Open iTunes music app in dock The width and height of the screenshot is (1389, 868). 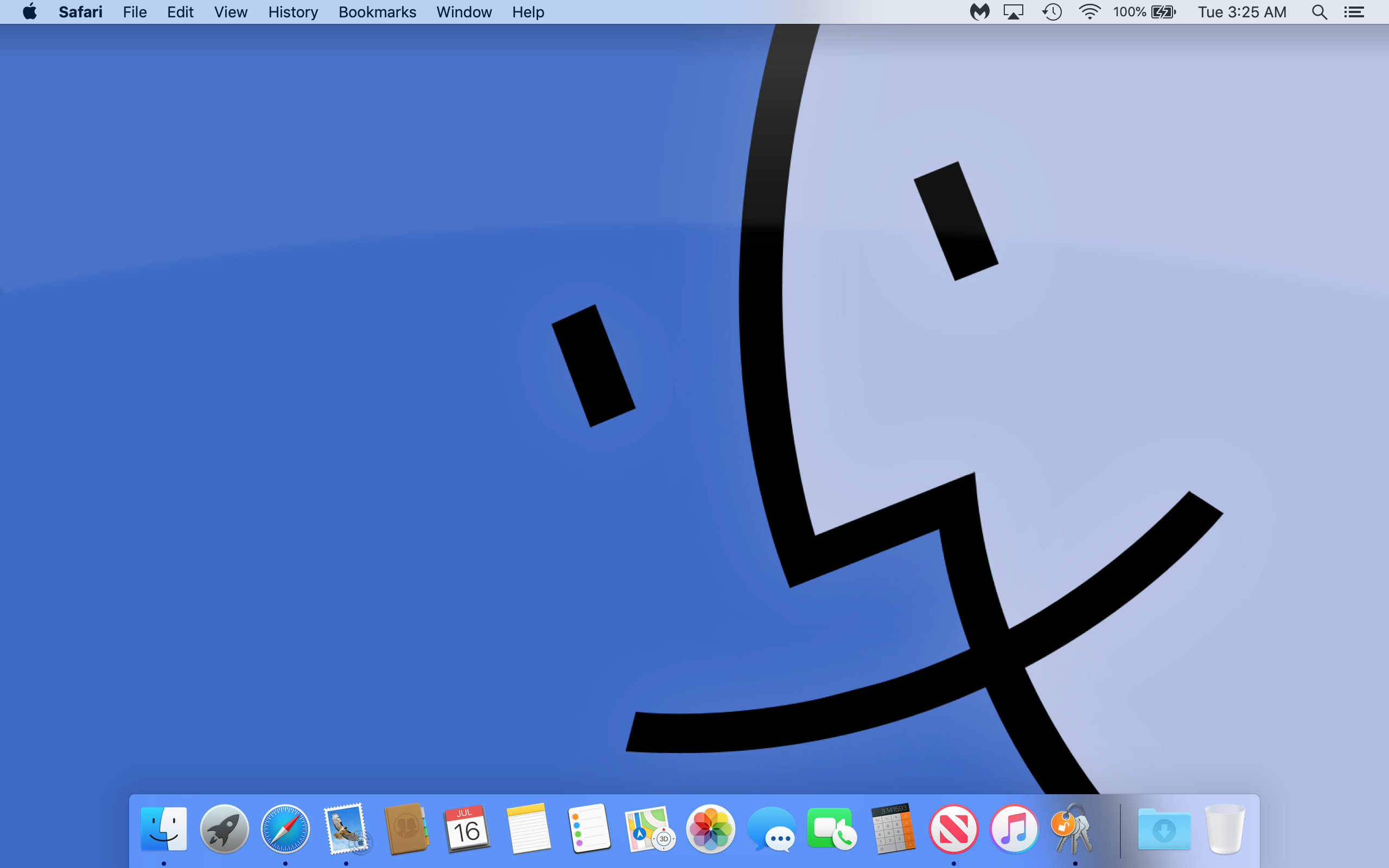tap(1014, 829)
